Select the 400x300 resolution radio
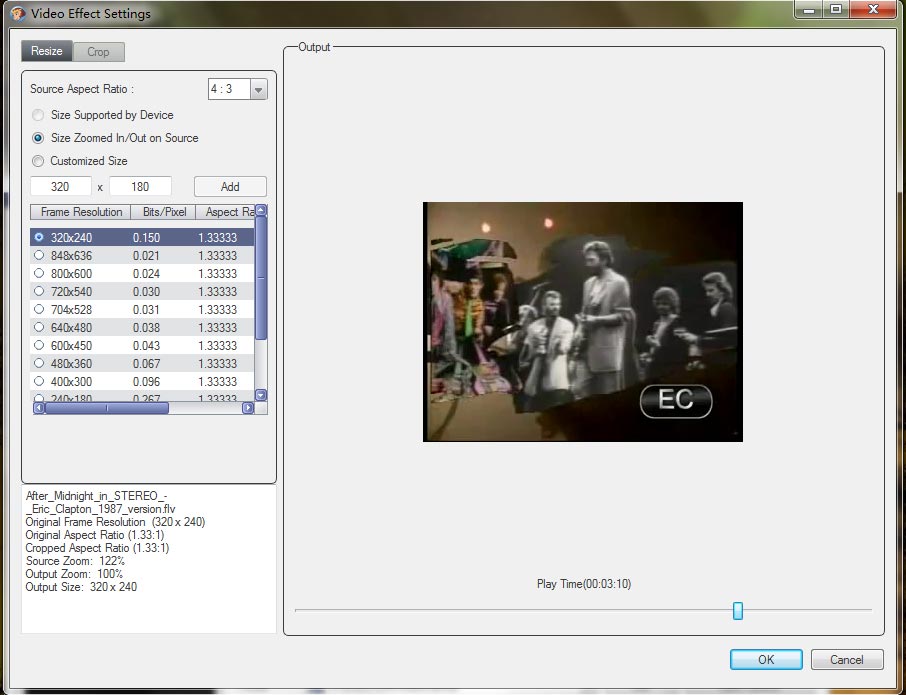The width and height of the screenshot is (906, 695). [39, 381]
